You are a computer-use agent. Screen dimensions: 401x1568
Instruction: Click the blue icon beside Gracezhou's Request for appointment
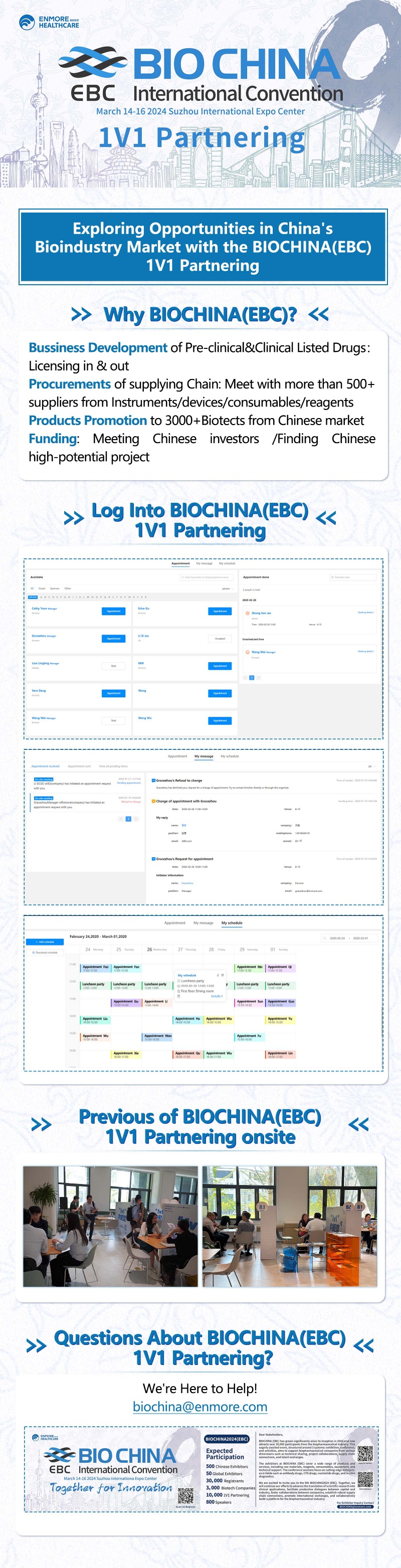point(153,859)
